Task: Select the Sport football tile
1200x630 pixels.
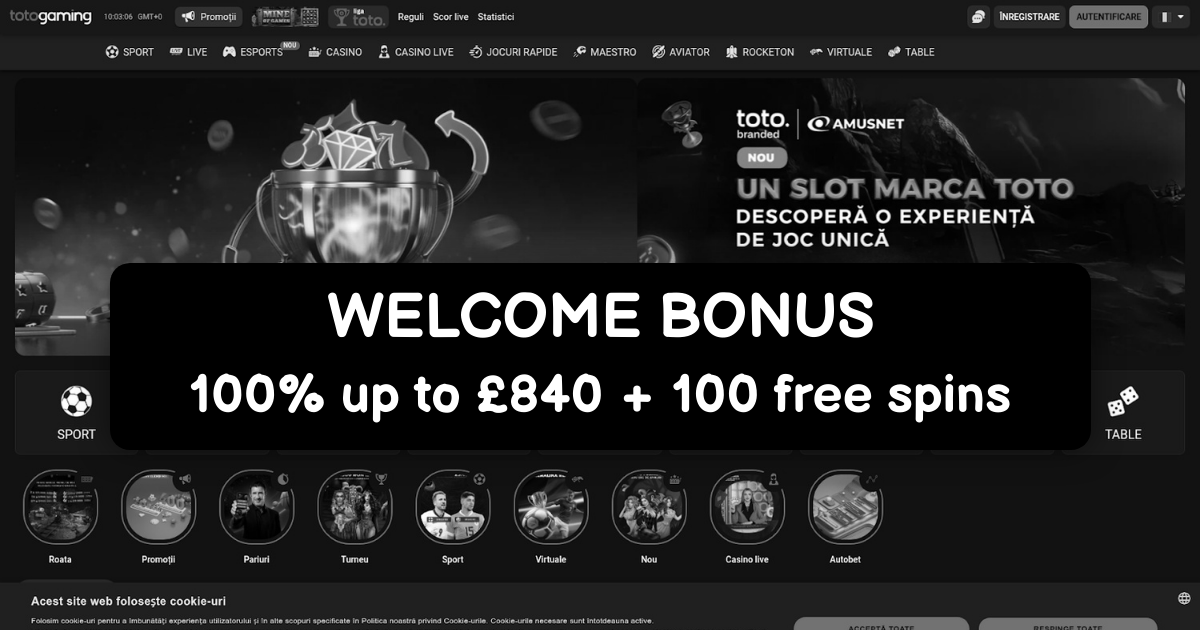Action: pos(76,413)
